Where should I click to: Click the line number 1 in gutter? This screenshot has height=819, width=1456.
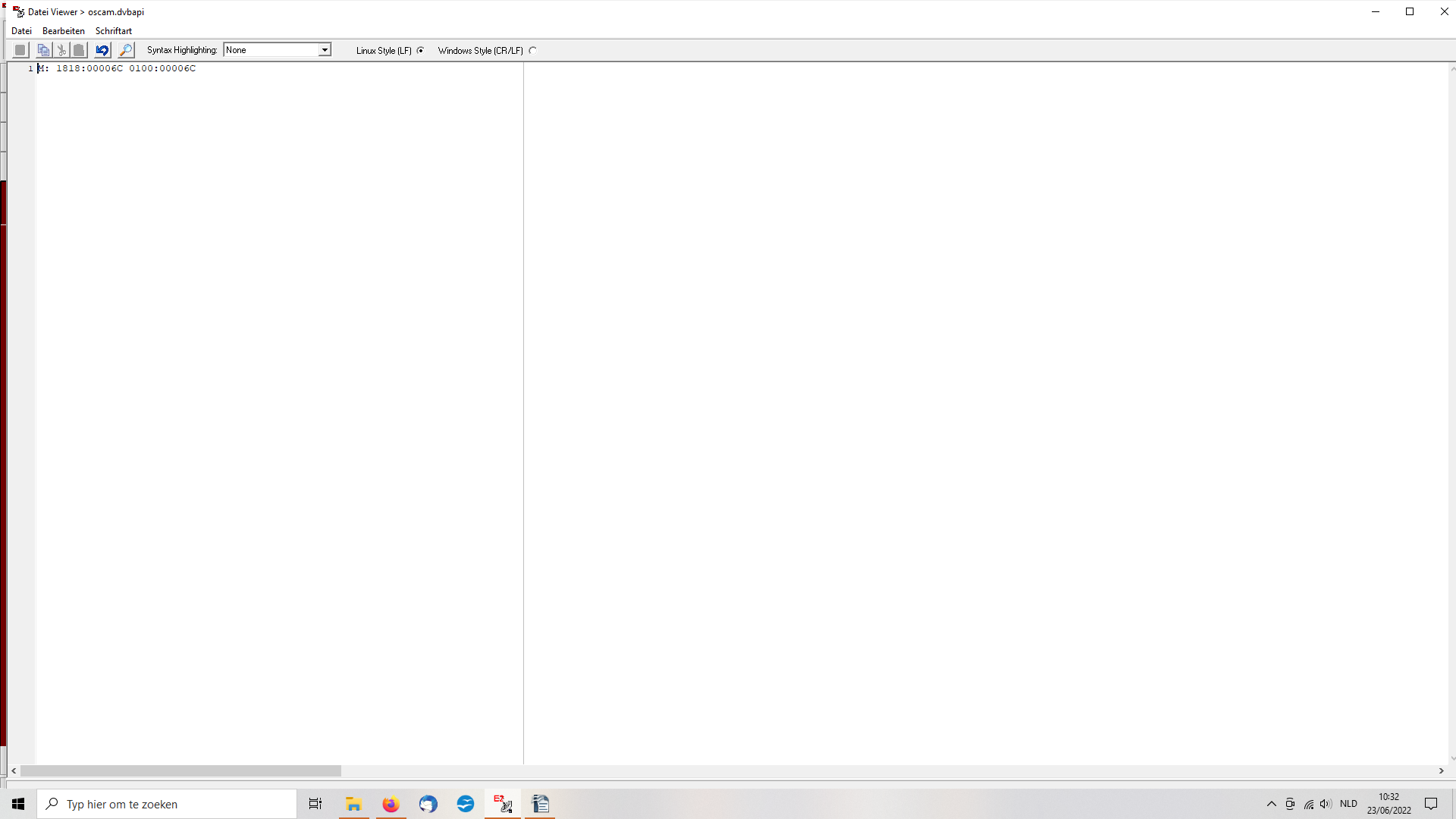30,68
